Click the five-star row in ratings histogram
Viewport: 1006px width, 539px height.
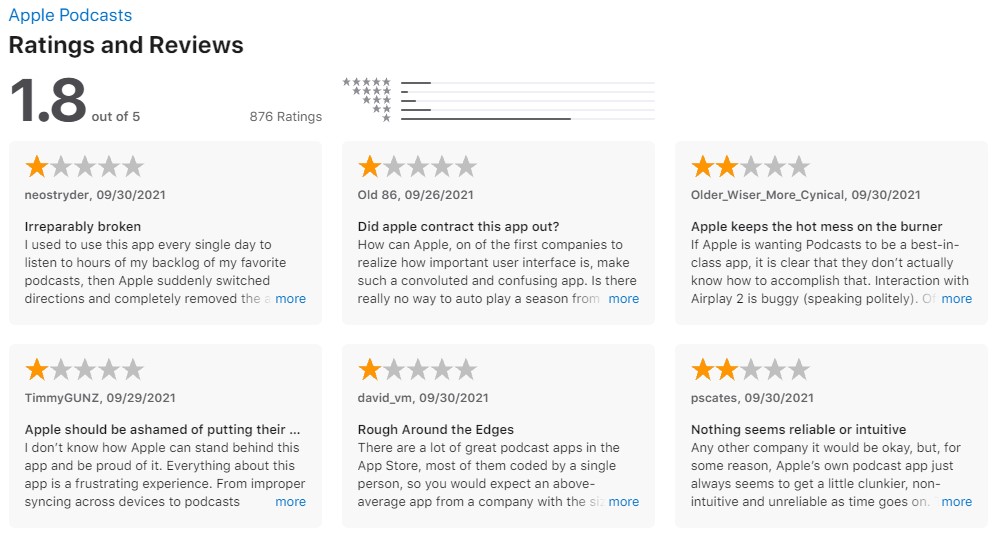click(499, 82)
